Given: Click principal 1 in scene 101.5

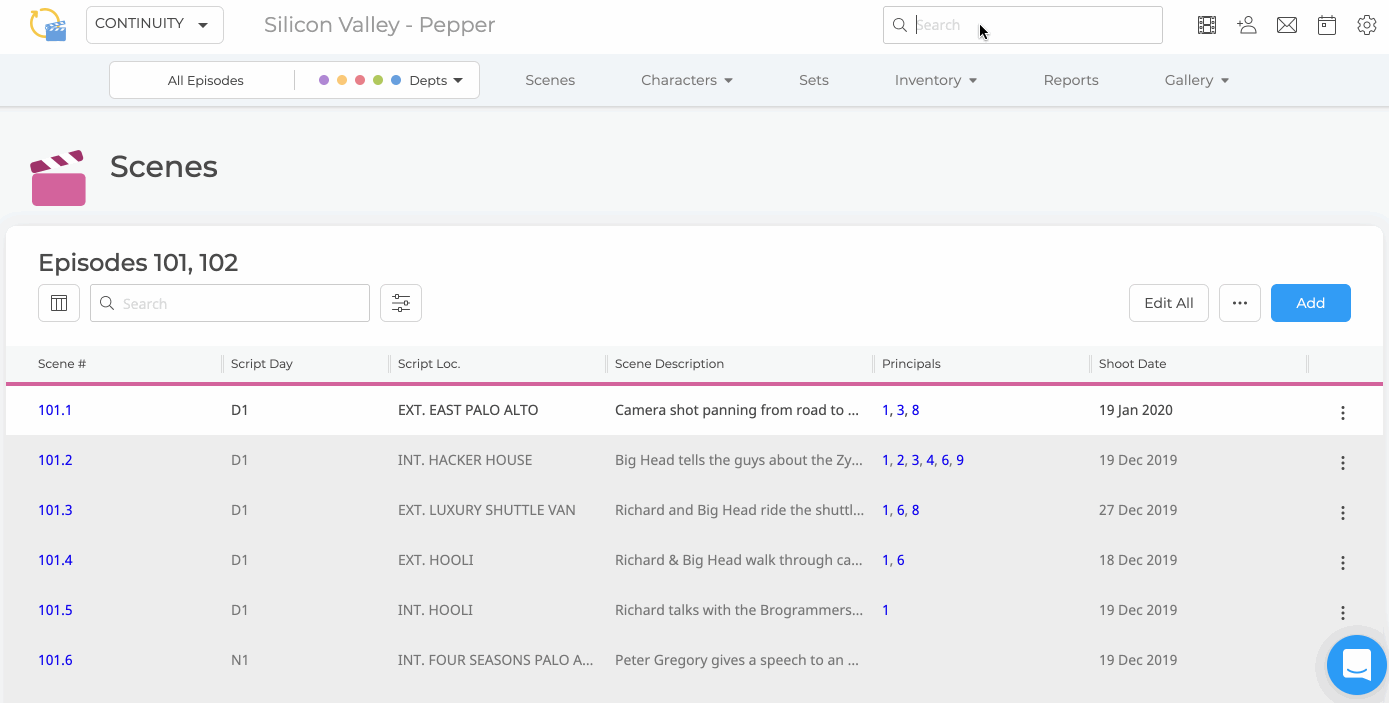Looking at the screenshot, I should (886, 610).
